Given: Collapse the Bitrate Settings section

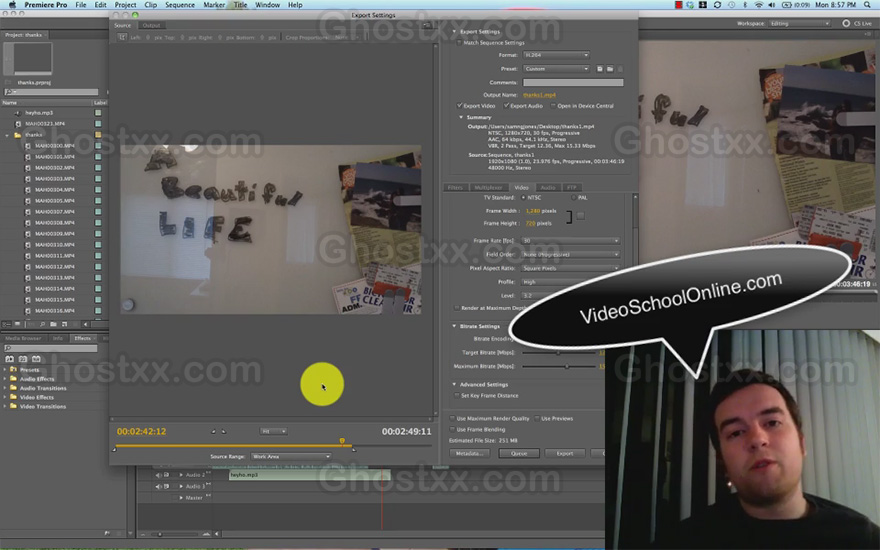Looking at the screenshot, I should click(454, 326).
